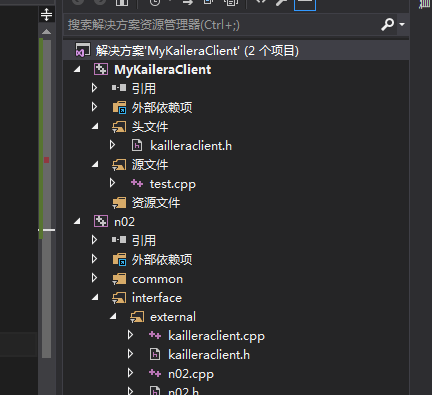Collapse the n02 project node
The width and height of the screenshot is (432, 395).
point(77,221)
